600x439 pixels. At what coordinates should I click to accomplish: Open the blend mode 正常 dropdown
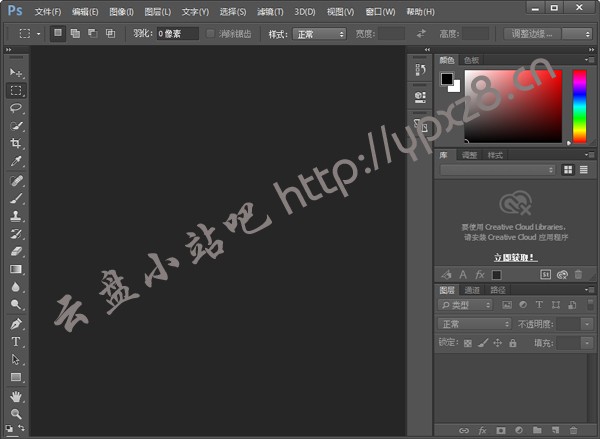[x=474, y=324]
